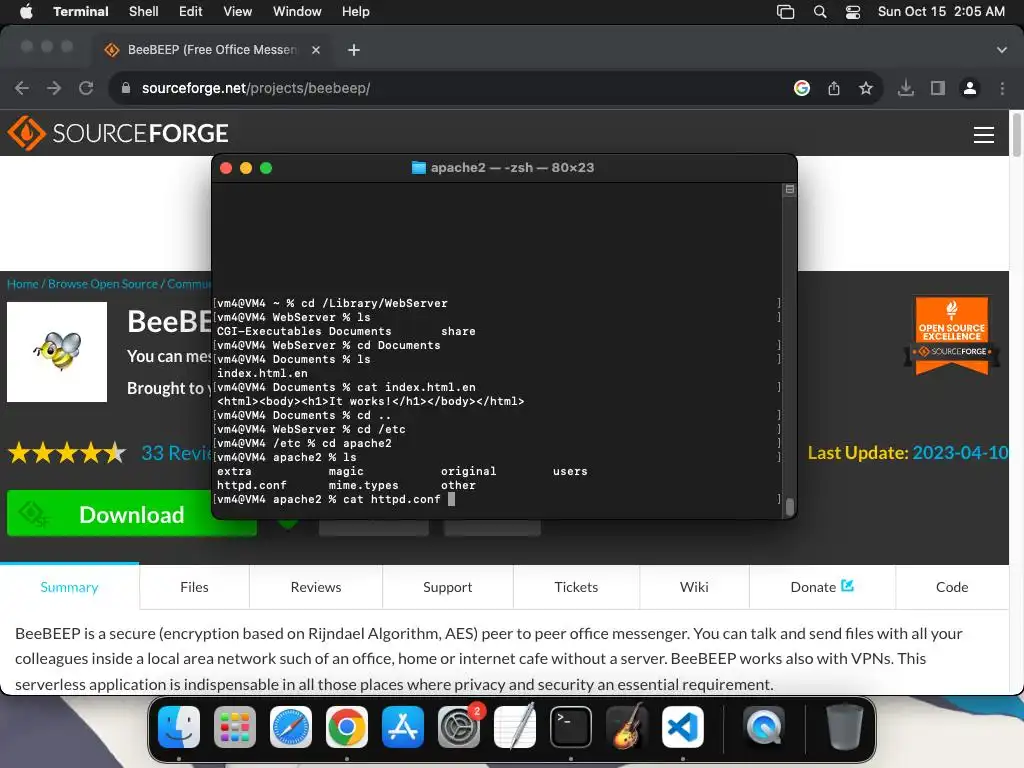The width and height of the screenshot is (1024, 768).
Task: Open Safari from the Dock
Action: click(x=291, y=727)
